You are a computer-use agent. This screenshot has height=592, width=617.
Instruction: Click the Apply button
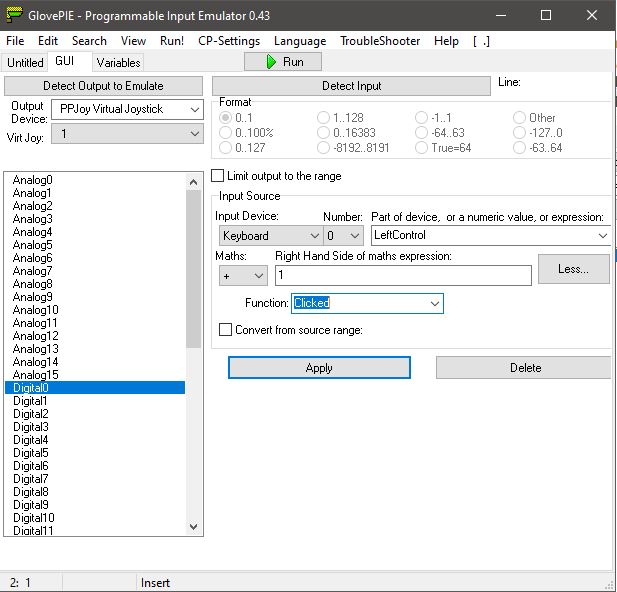(319, 368)
